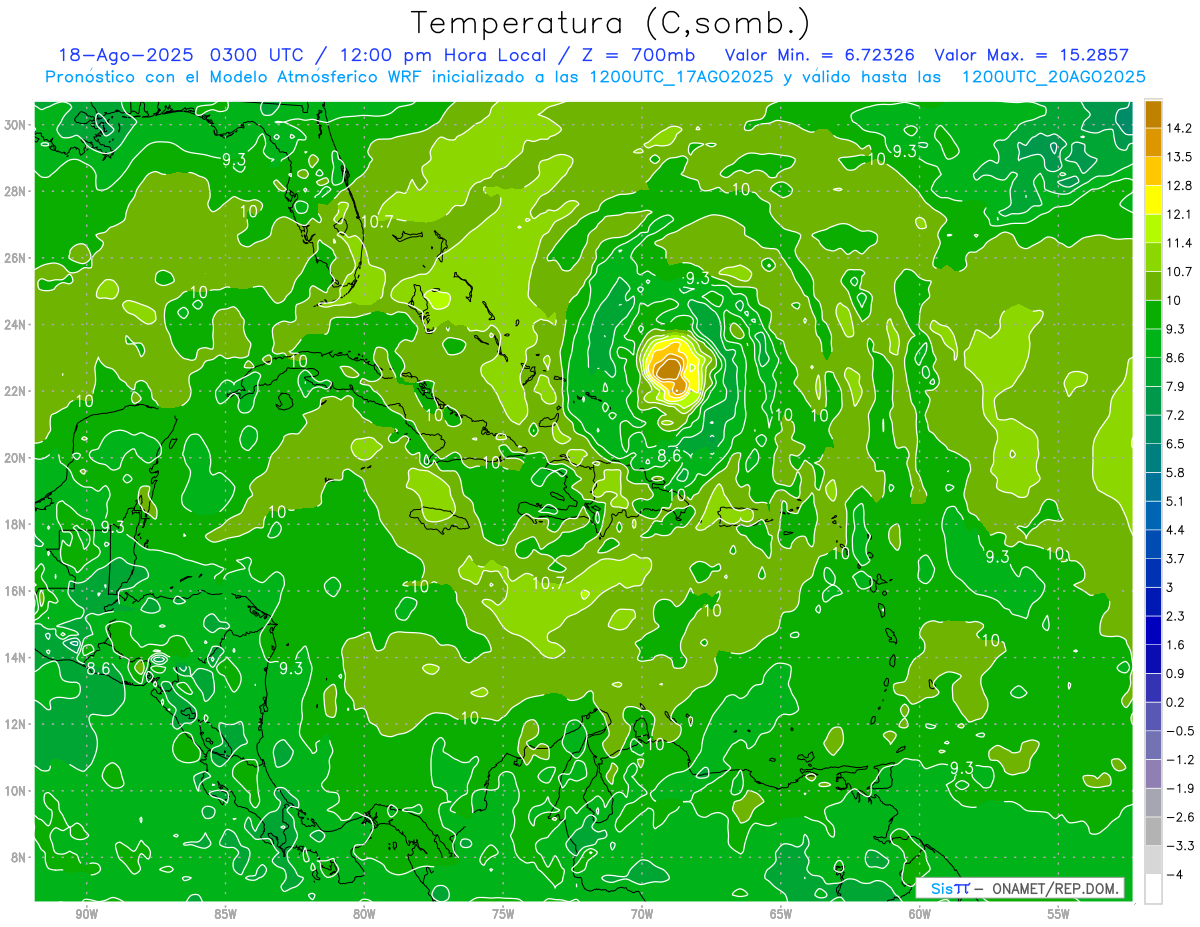The image size is (1200, 927).
Task: Click the 65W longitude label
Action: 781,914
